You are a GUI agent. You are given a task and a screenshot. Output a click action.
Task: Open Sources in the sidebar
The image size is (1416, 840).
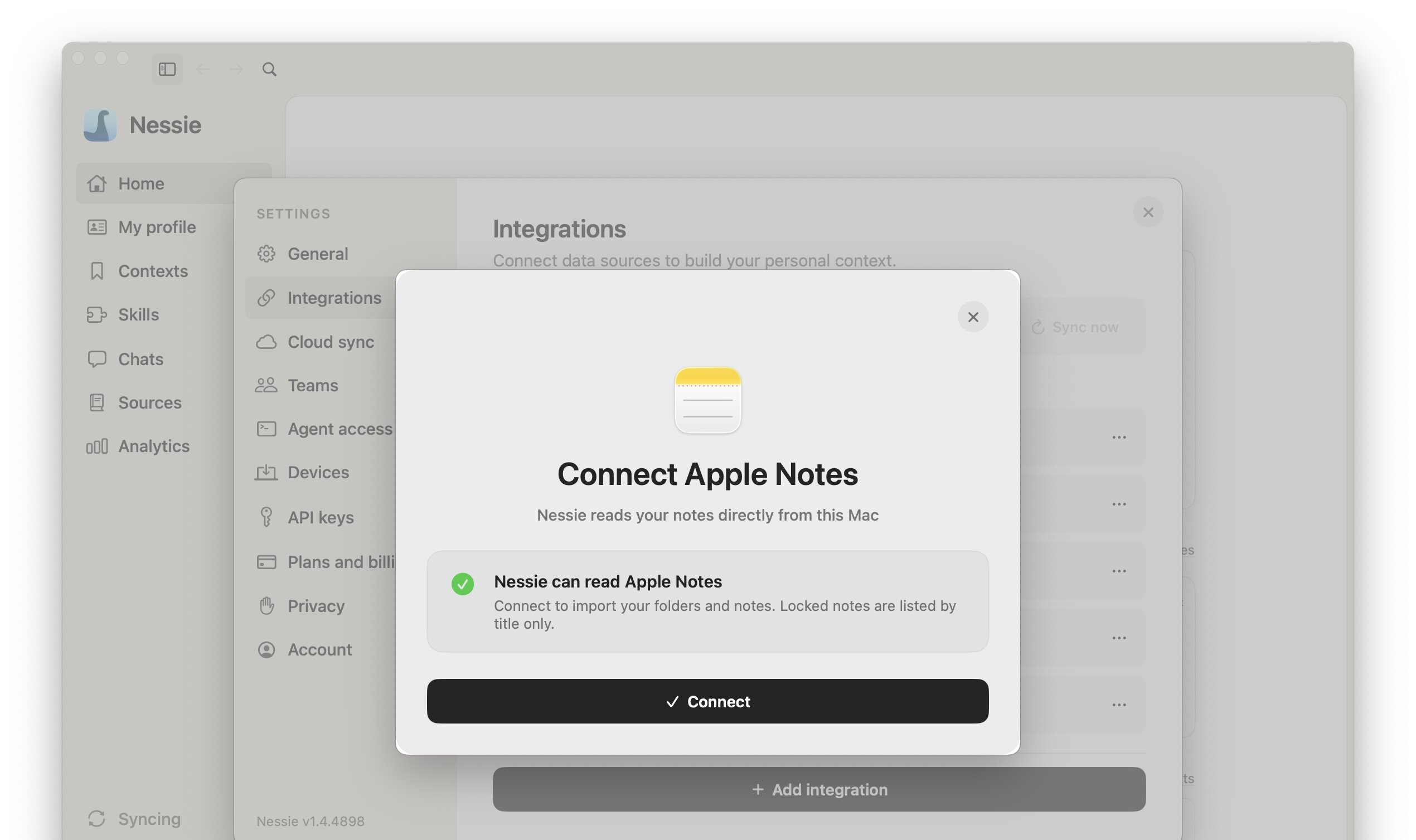[135, 402]
